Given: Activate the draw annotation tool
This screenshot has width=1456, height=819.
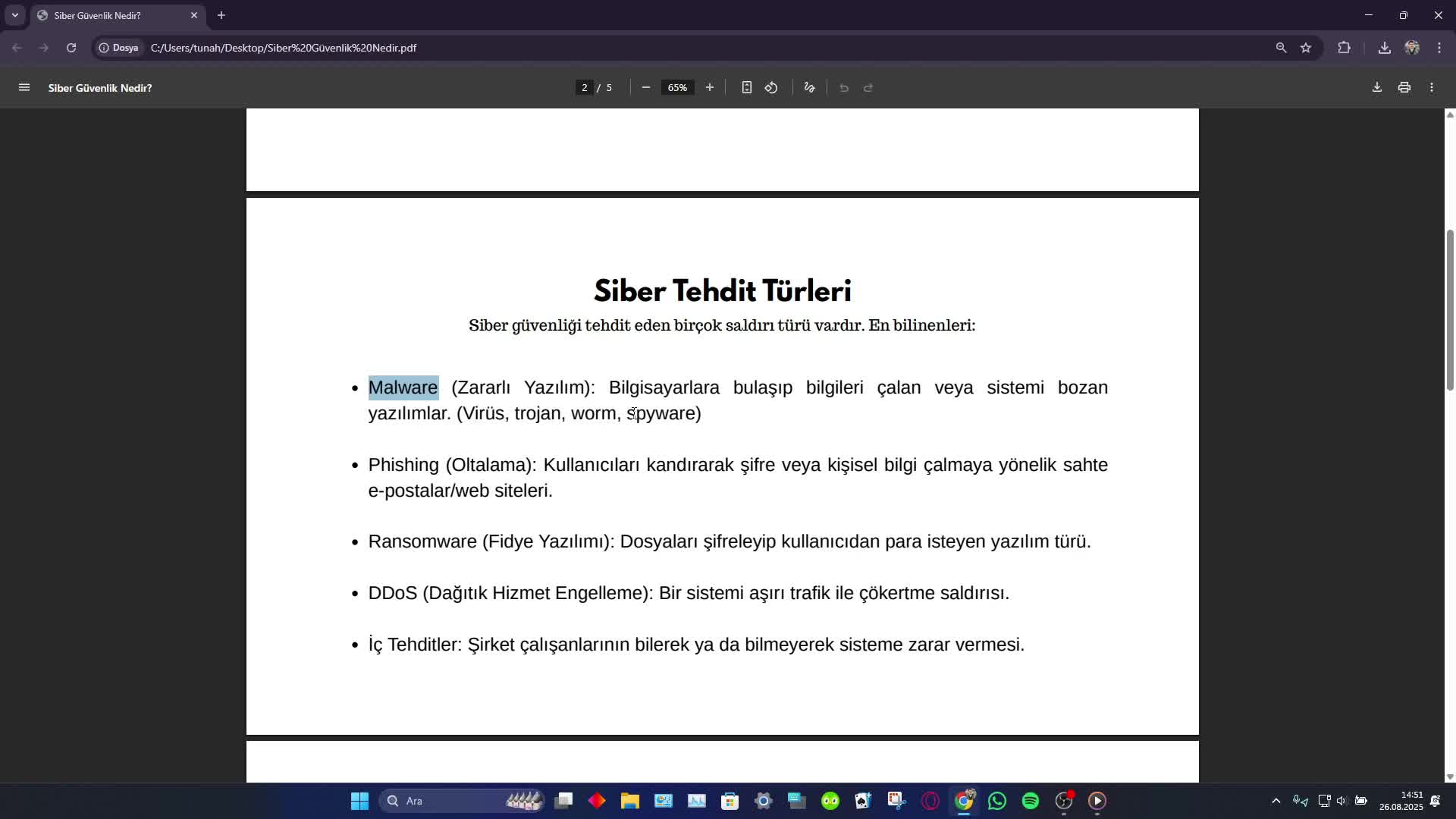Looking at the screenshot, I should (x=809, y=88).
